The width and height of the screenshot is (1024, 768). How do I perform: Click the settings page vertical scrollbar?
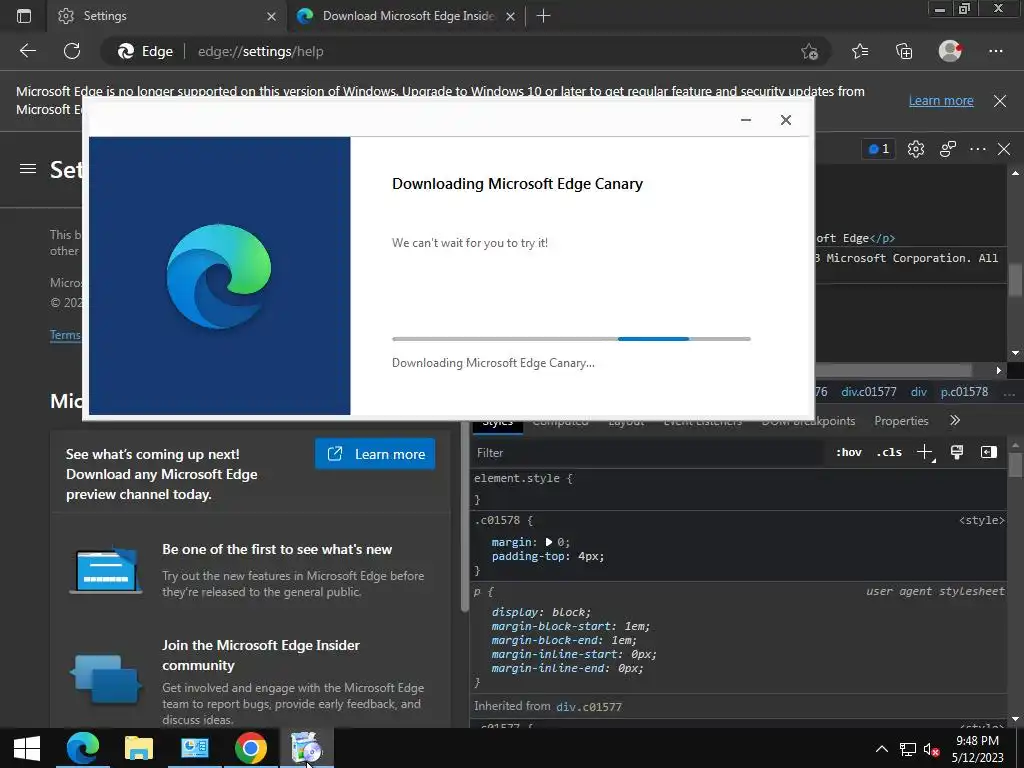[x=464, y=516]
